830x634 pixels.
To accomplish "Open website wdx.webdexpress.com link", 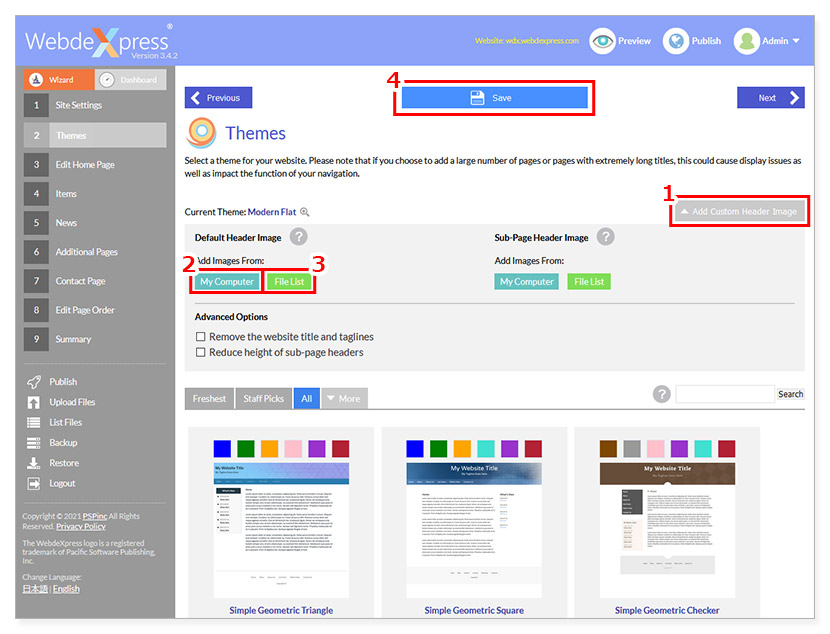I will coord(527,41).
